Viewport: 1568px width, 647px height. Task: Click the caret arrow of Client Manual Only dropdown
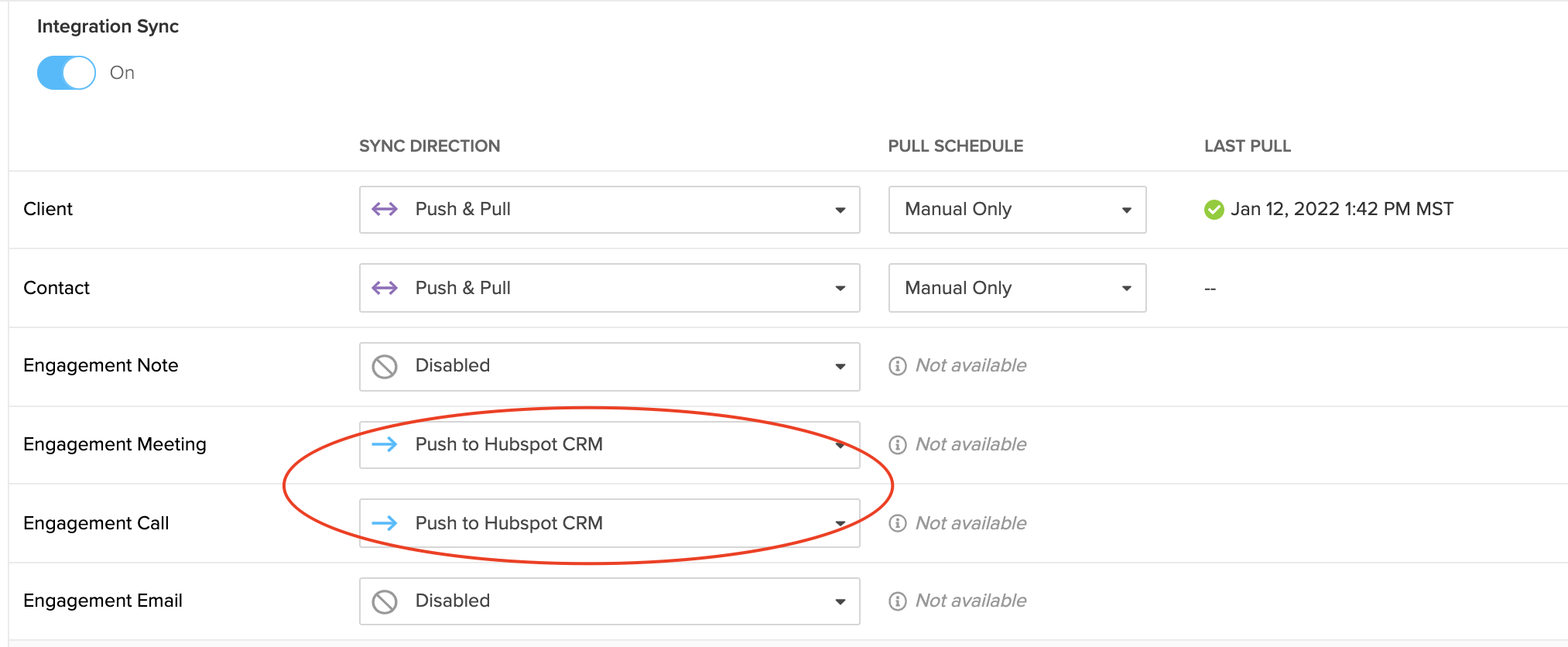[x=1127, y=211]
